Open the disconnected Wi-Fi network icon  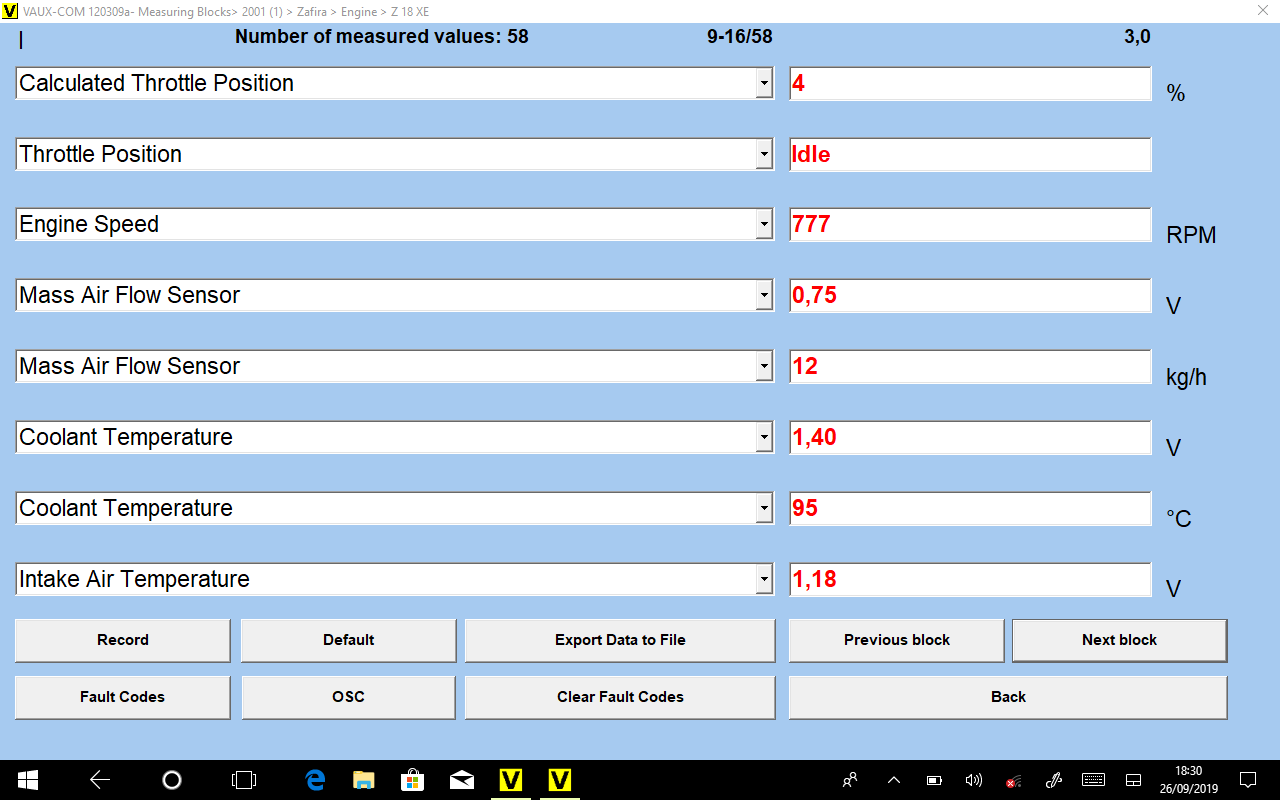click(x=1013, y=780)
